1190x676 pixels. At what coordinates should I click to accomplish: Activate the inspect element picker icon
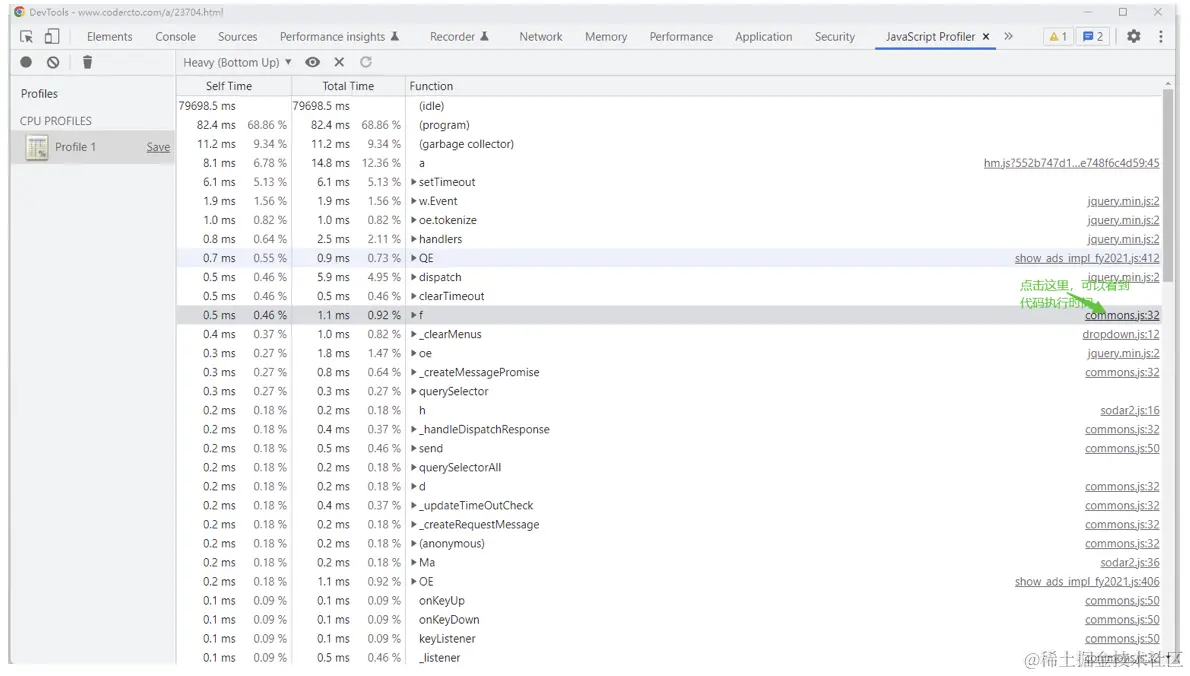(27, 36)
